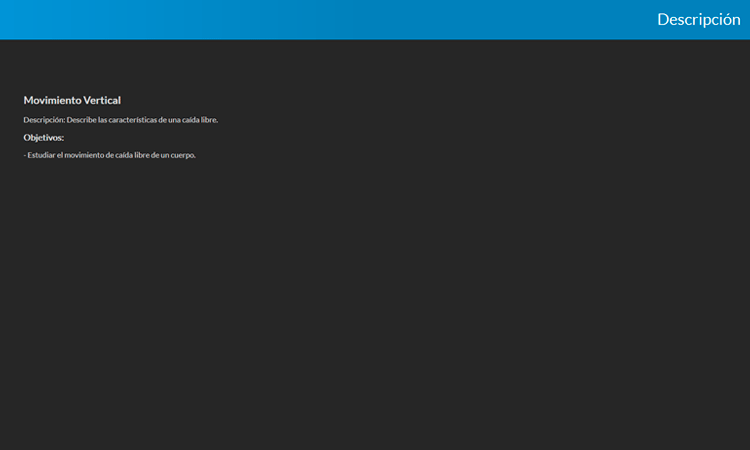Click the word 'cuerpo.' ending the objective
Image resolution: width=750 pixels, height=450 pixels.
183,155
